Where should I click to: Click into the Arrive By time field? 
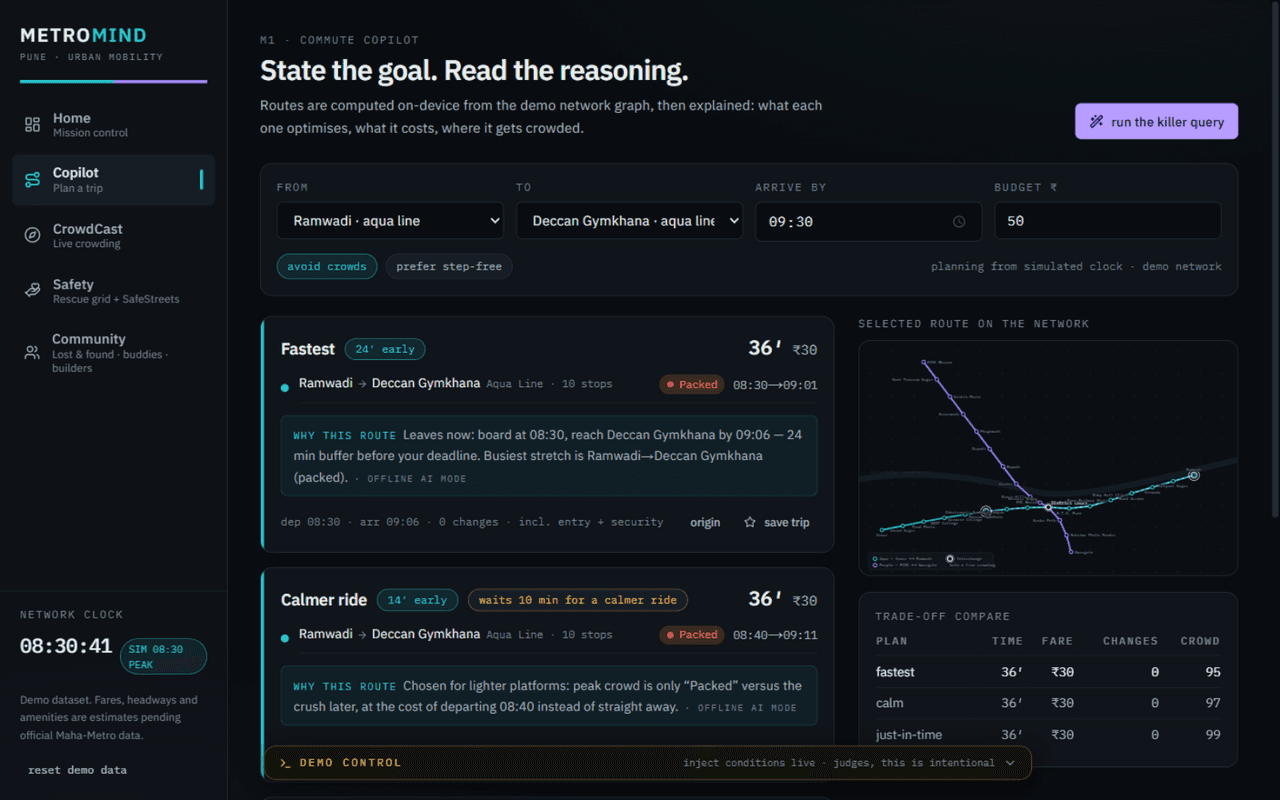(869, 221)
